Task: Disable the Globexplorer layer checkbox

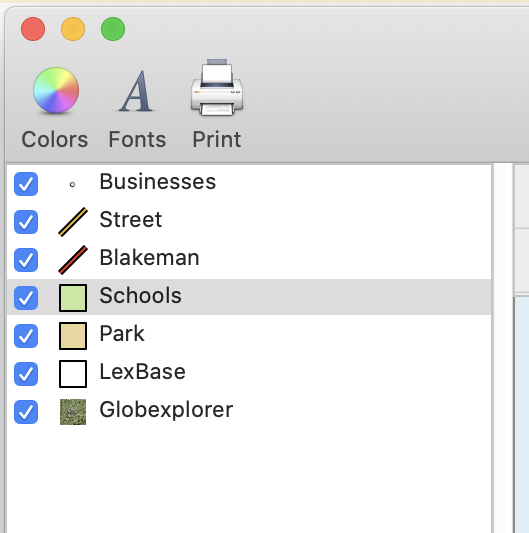Action: 26,412
